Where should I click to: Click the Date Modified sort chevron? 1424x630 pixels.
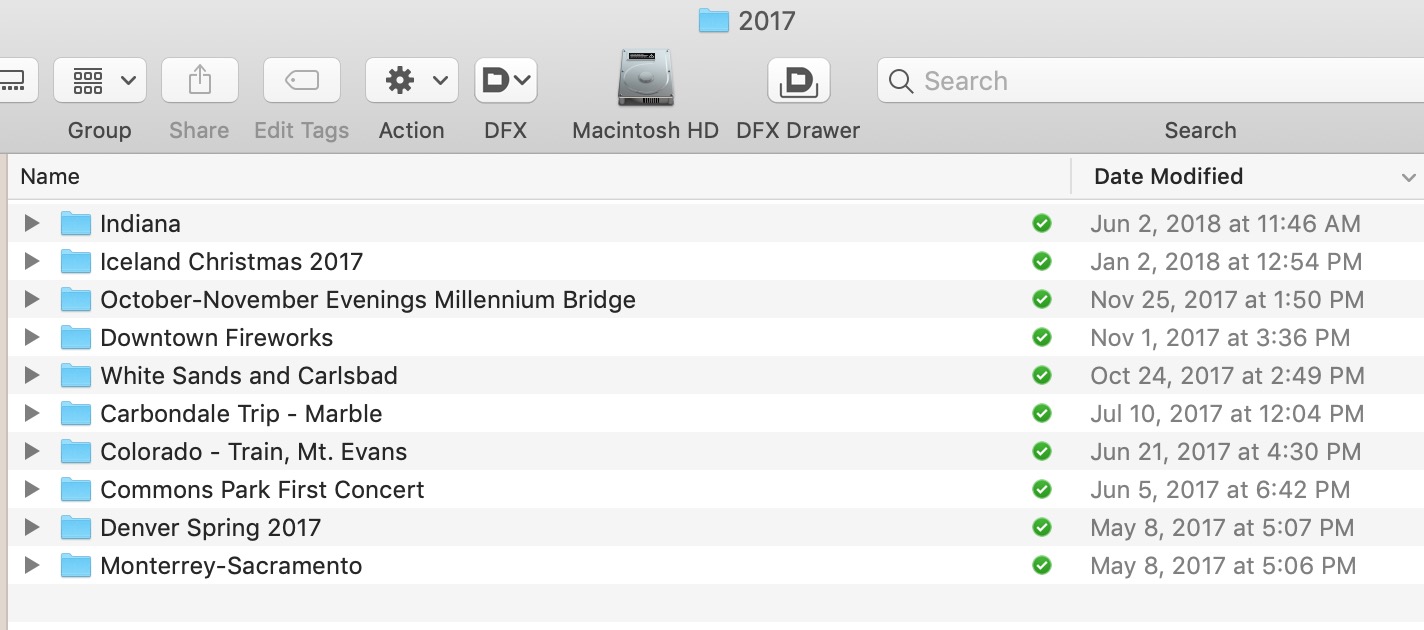tap(1408, 178)
